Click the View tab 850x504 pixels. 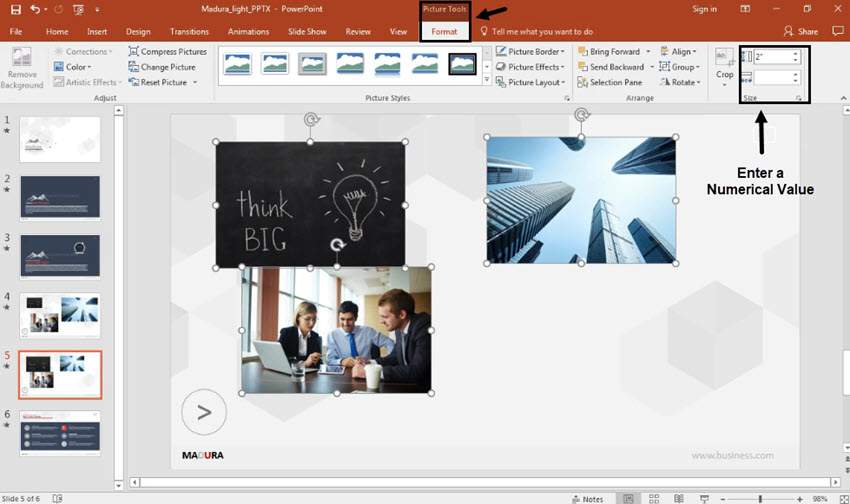tap(398, 31)
